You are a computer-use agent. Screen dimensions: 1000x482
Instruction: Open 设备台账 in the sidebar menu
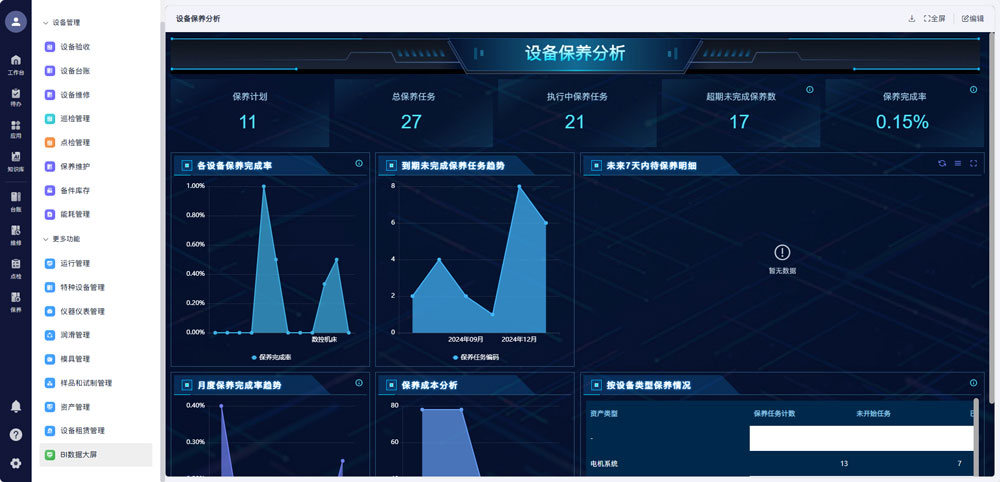(x=75, y=71)
